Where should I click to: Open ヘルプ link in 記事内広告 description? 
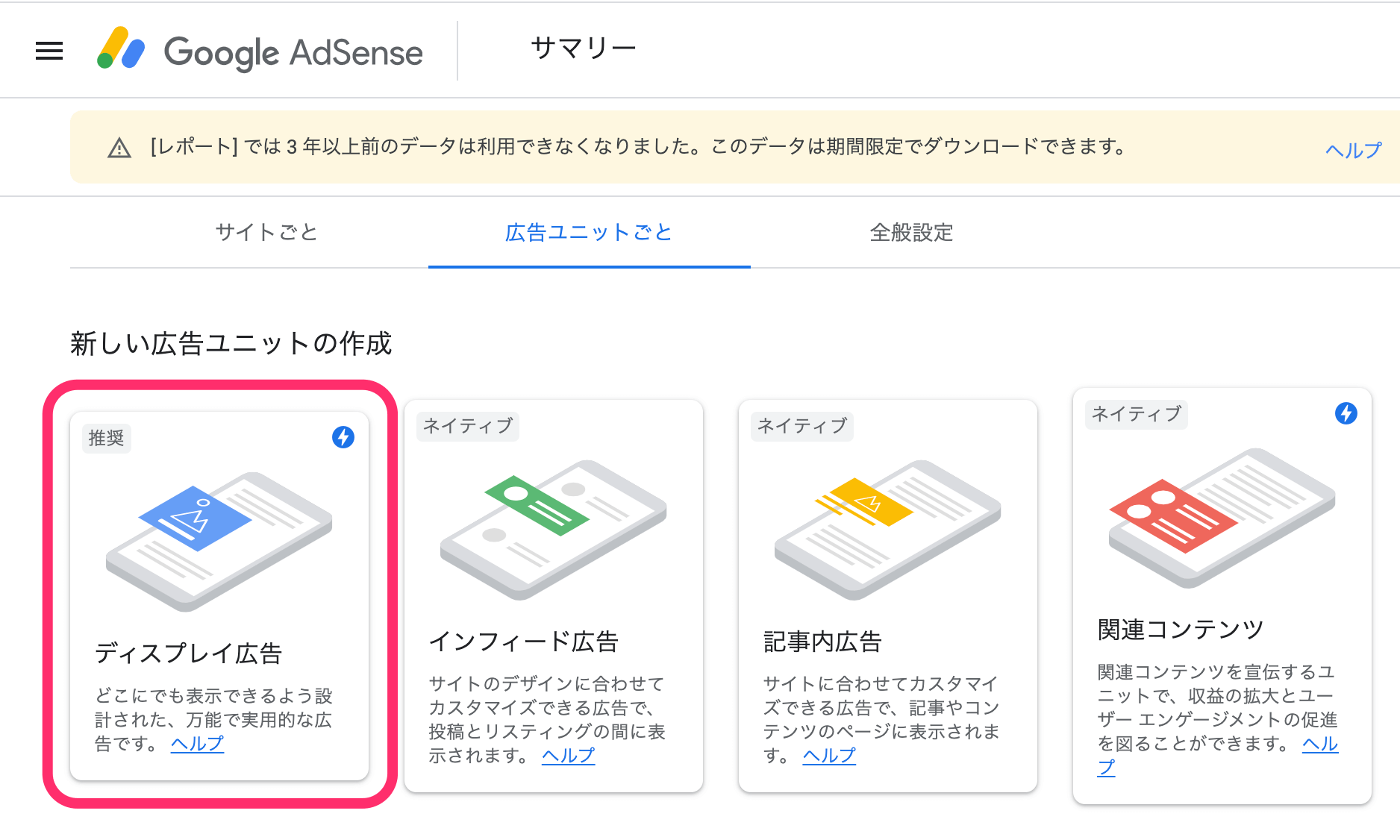(x=829, y=756)
